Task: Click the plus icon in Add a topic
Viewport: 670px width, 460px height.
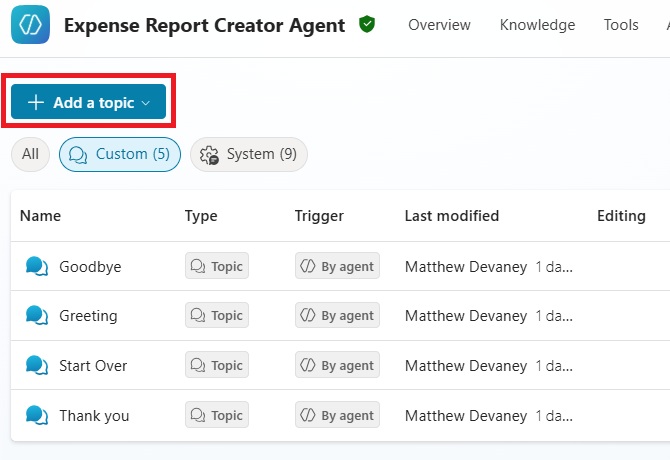Action: 36,102
